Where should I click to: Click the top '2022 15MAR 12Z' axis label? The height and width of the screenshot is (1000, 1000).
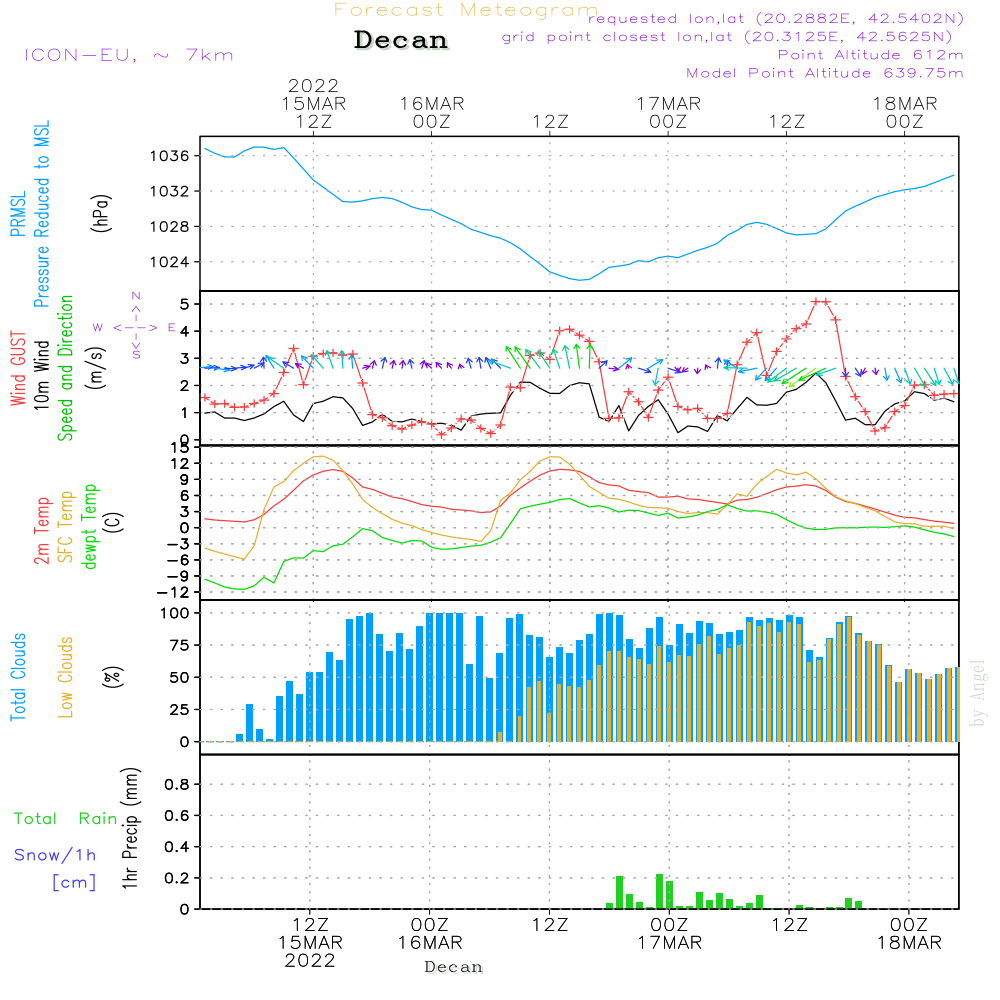(314, 103)
